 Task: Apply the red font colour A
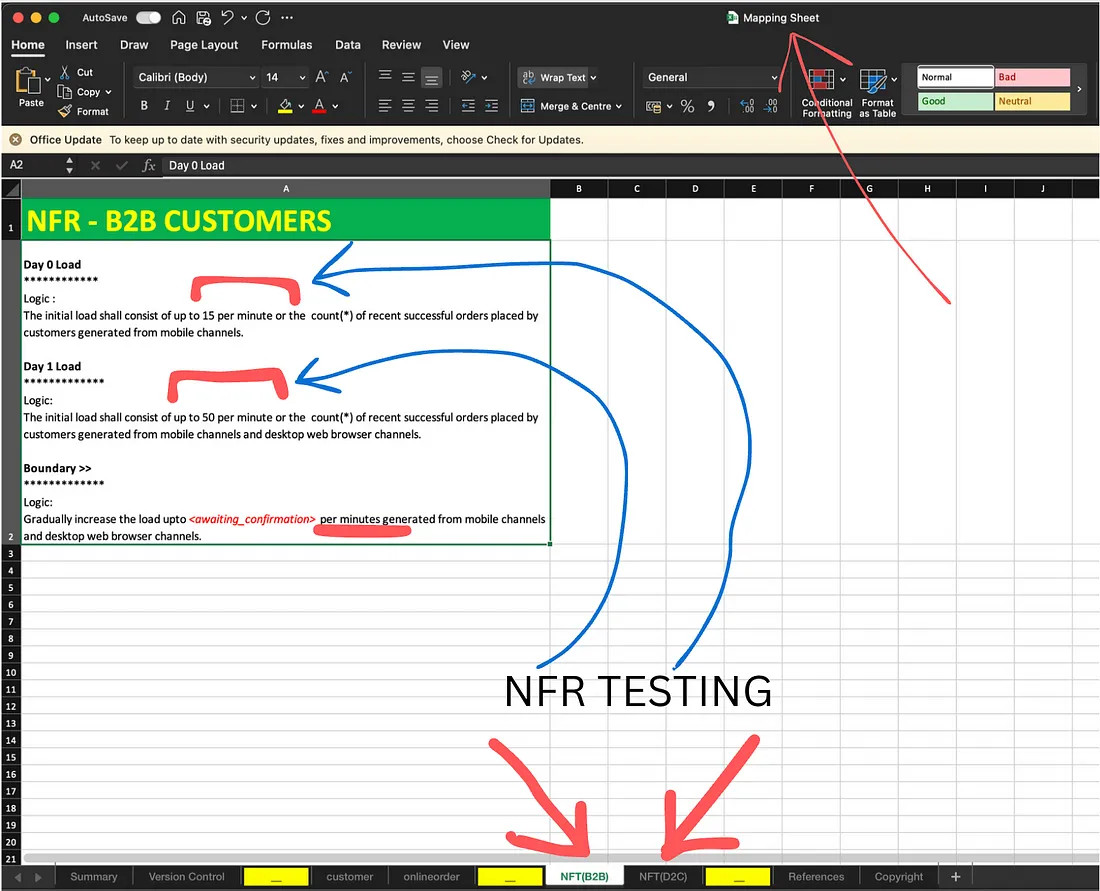(319, 105)
